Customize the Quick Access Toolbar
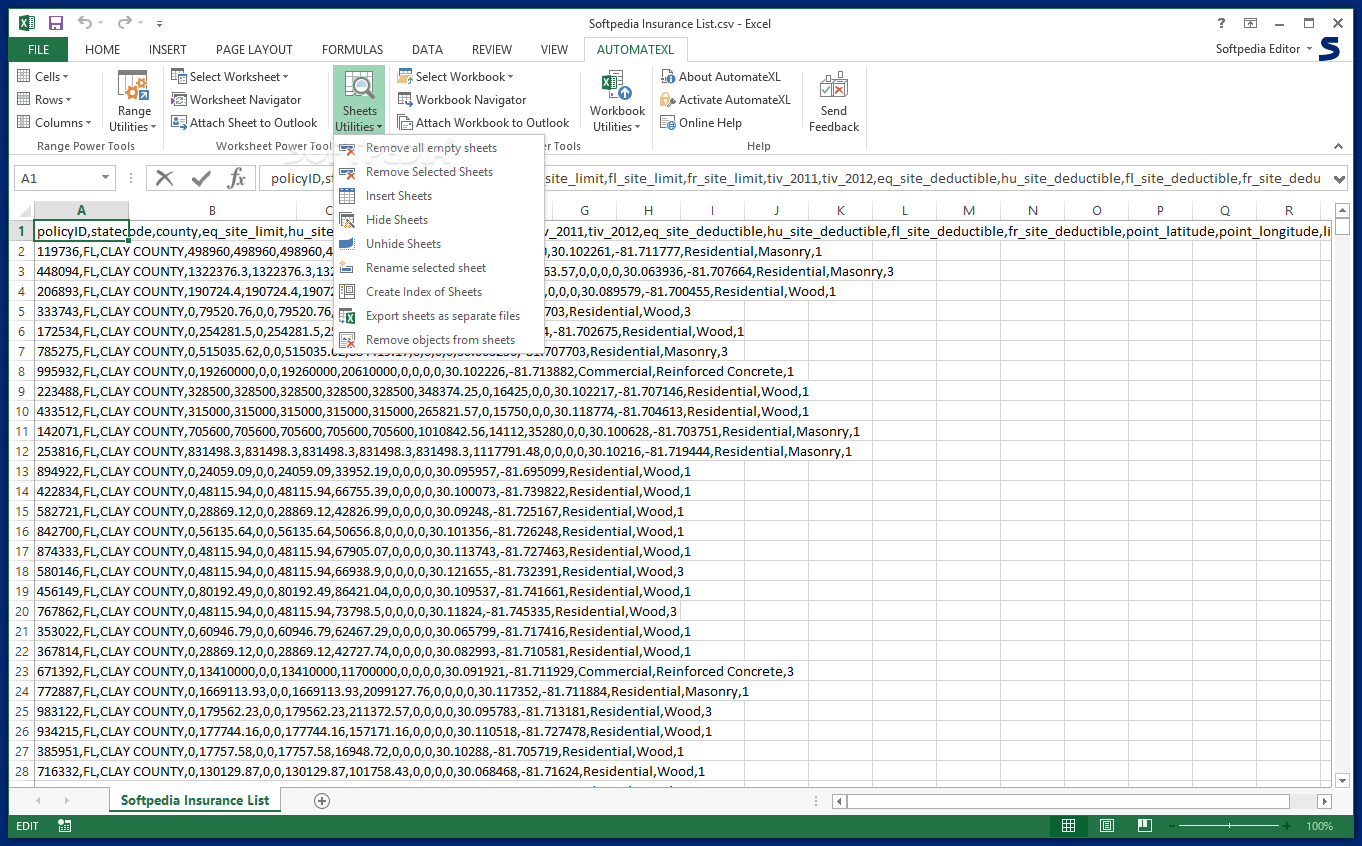Image resolution: width=1362 pixels, height=846 pixels. [160, 23]
